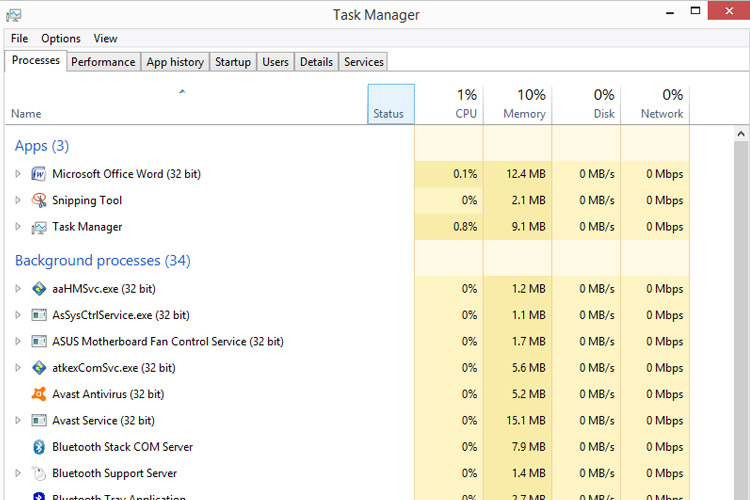The width and height of the screenshot is (750, 500).
Task: Click Task Manager's 0.8% CPU value
Action: [x=465, y=227]
